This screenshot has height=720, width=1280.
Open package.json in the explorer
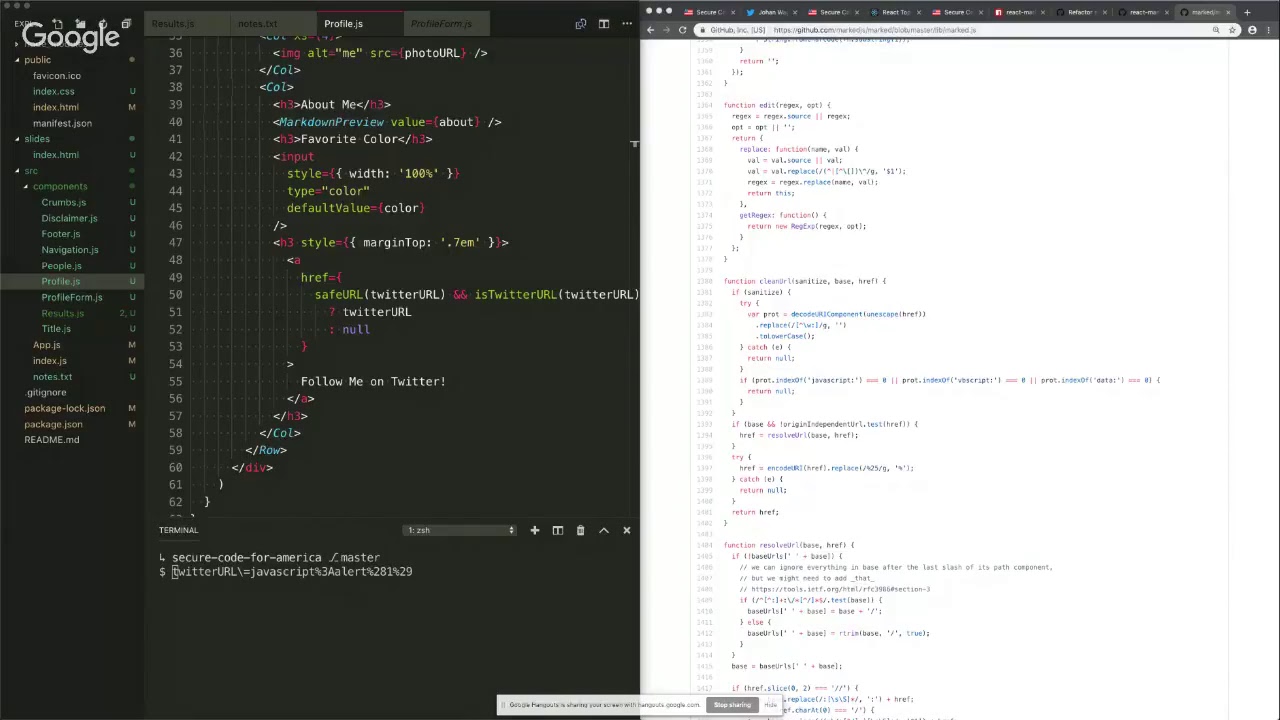(53, 424)
